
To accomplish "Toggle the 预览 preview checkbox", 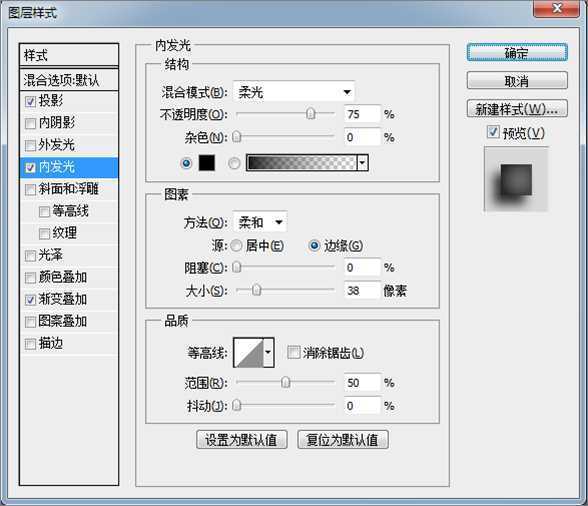I will point(493,132).
